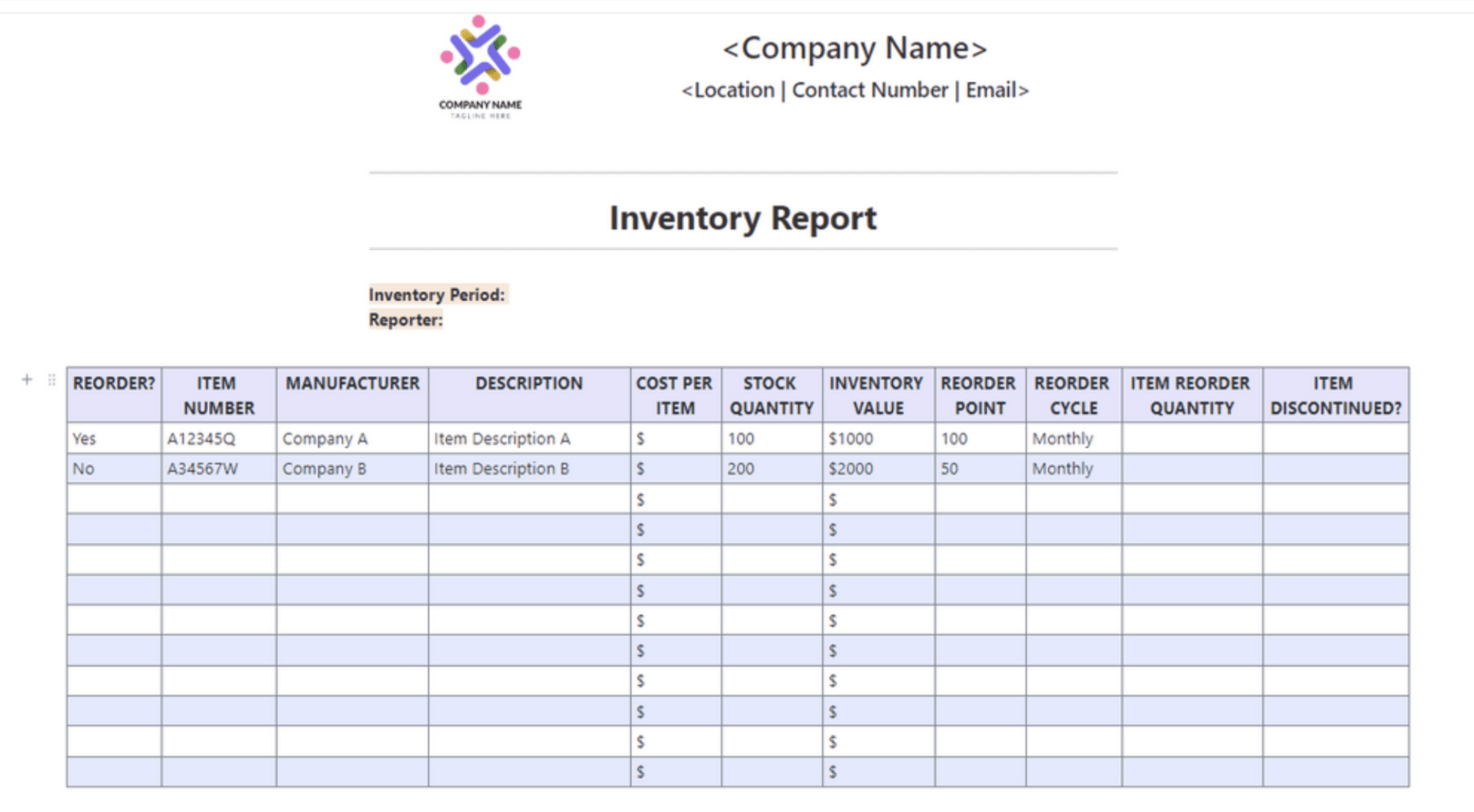Viewport: 1474px width, 812px height.
Task: Click the Item Description B cell
Action: (x=501, y=468)
